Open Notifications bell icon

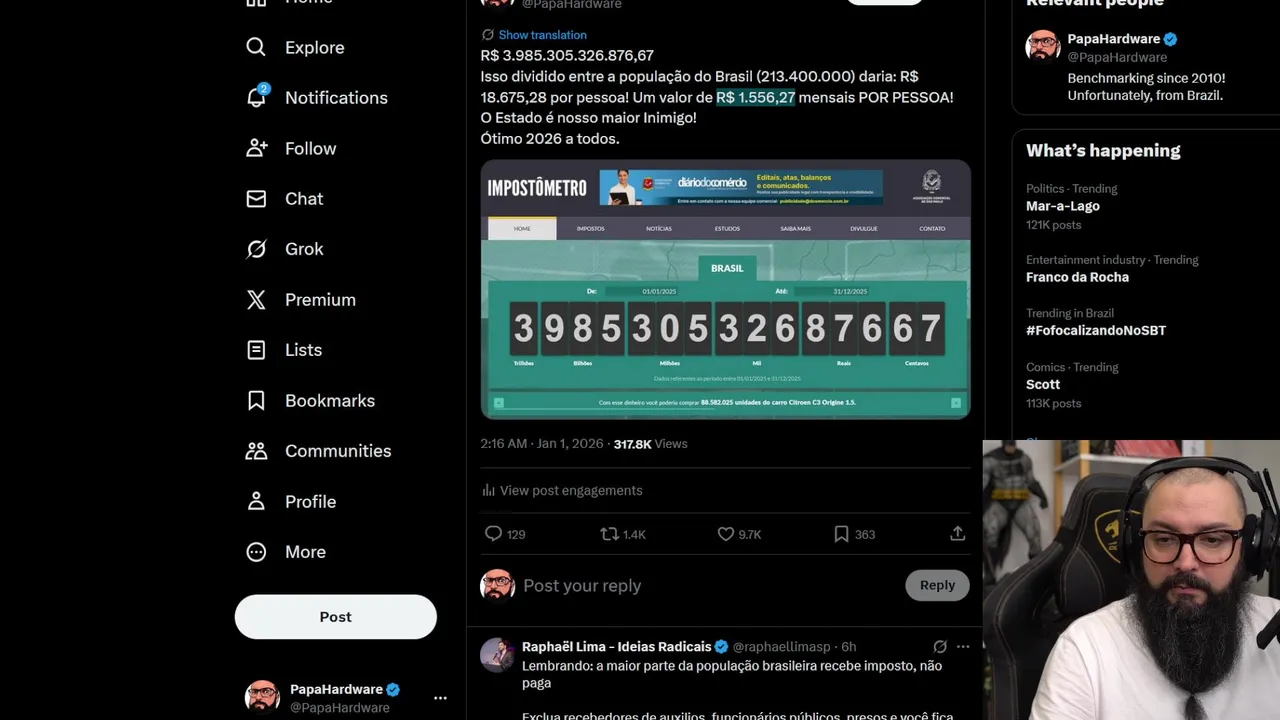coord(256,97)
